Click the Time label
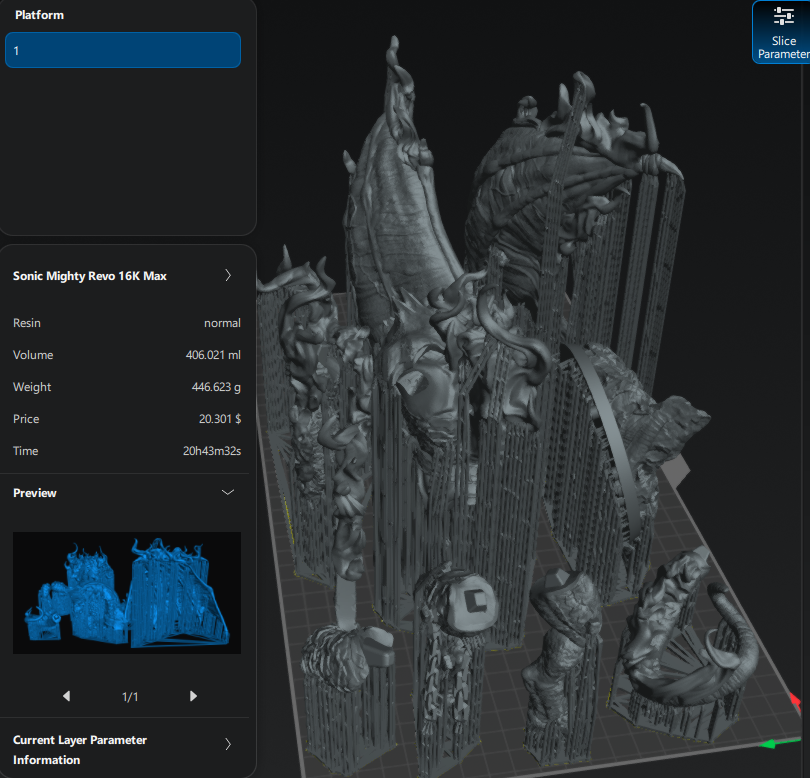Screen dimensions: 810x778 pyautogui.click(x=25, y=451)
